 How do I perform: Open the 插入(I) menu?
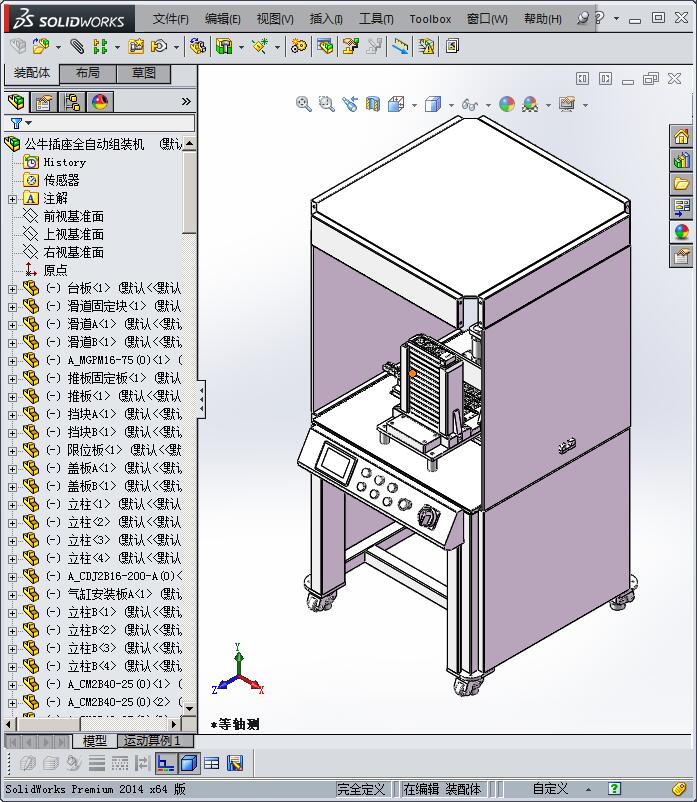[326, 19]
